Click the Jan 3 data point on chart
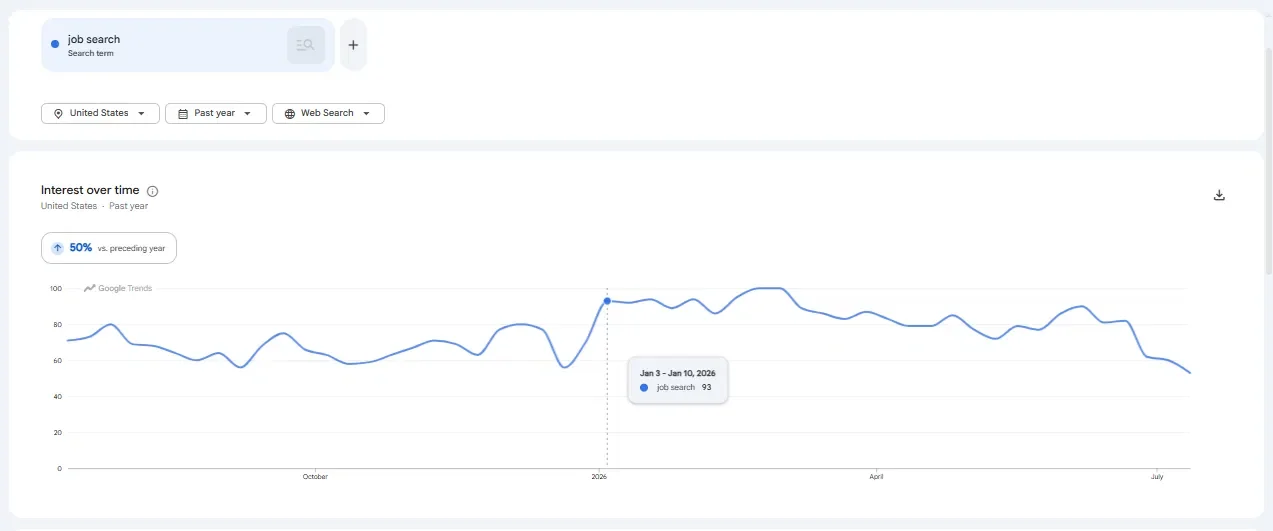 coord(607,301)
